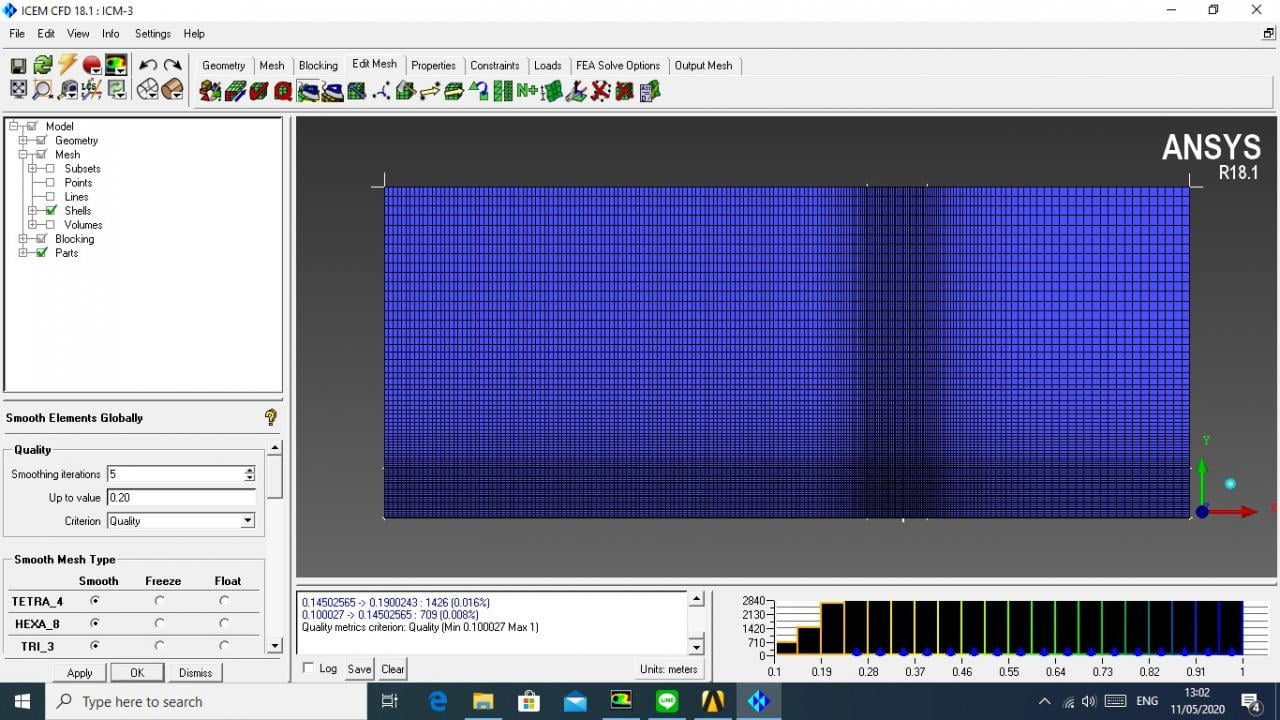Click the wireframe display icon
Image resolution: width=1280 pixels, height=720 pixels.
click(148, 90)
